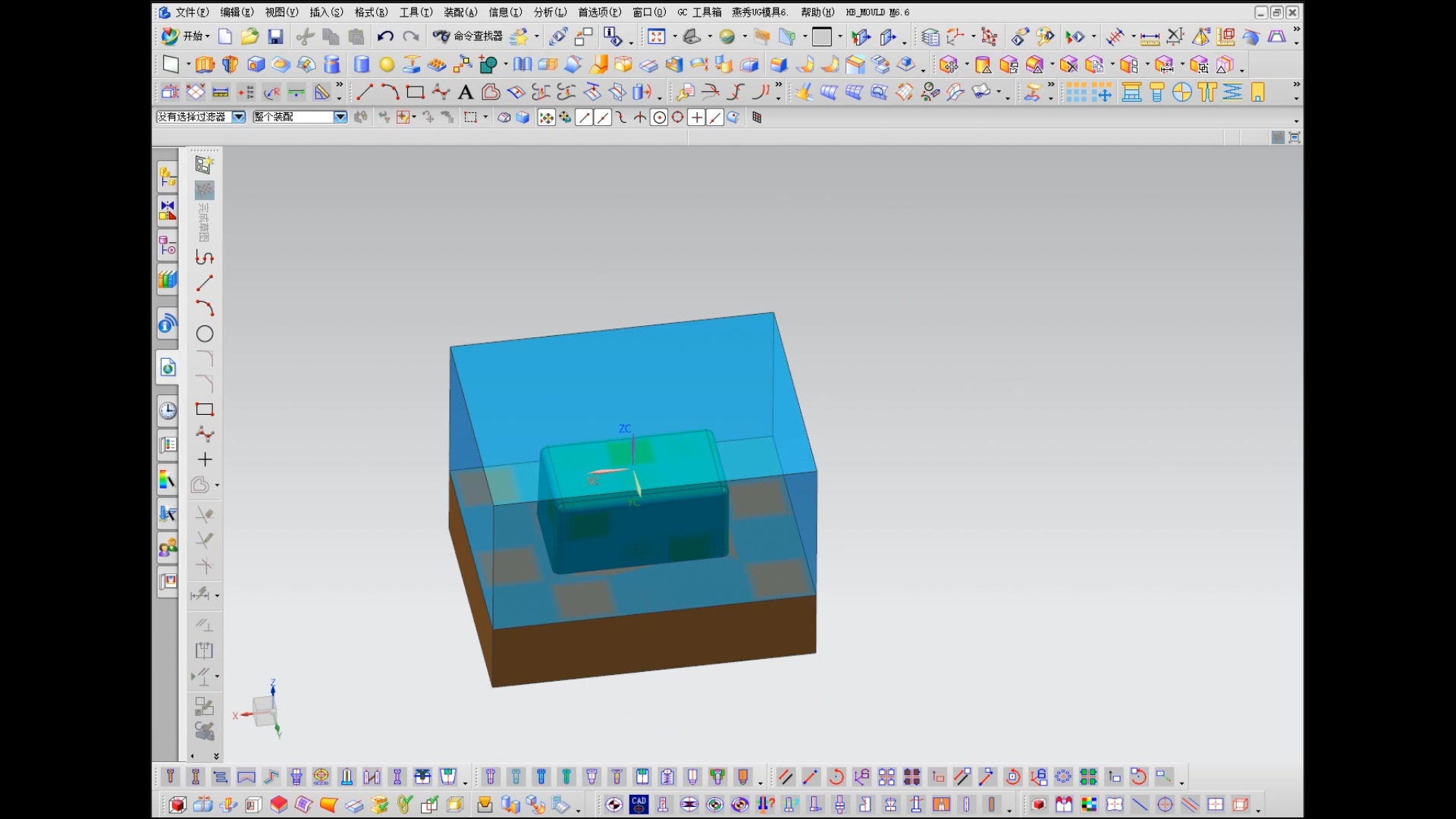This screenshot has width=1456, height=819.
Task: Click the Fit view icon
Action: 657,36
